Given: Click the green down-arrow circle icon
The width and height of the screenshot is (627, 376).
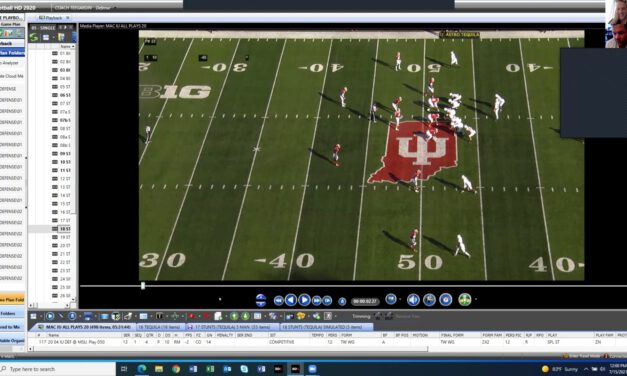Looking at the screenshot, I should [x=246, y=316].
